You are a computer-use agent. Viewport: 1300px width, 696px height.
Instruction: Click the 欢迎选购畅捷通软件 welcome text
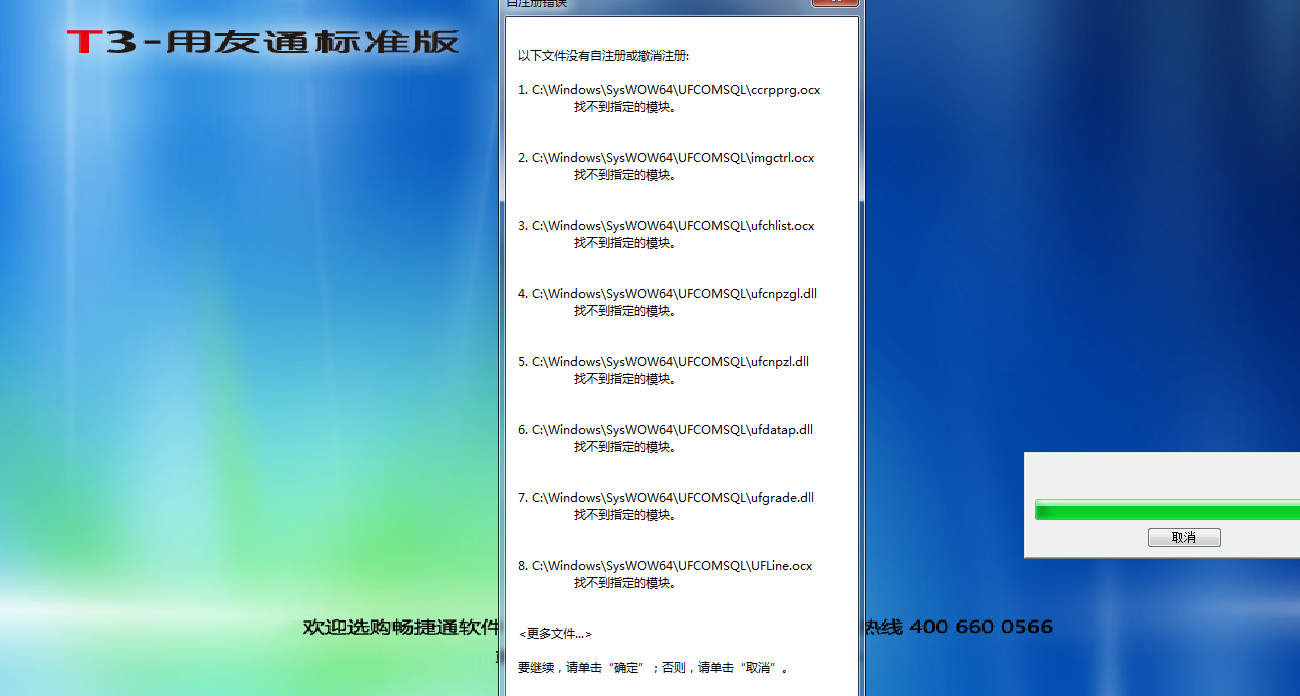(x=401, y=627)
